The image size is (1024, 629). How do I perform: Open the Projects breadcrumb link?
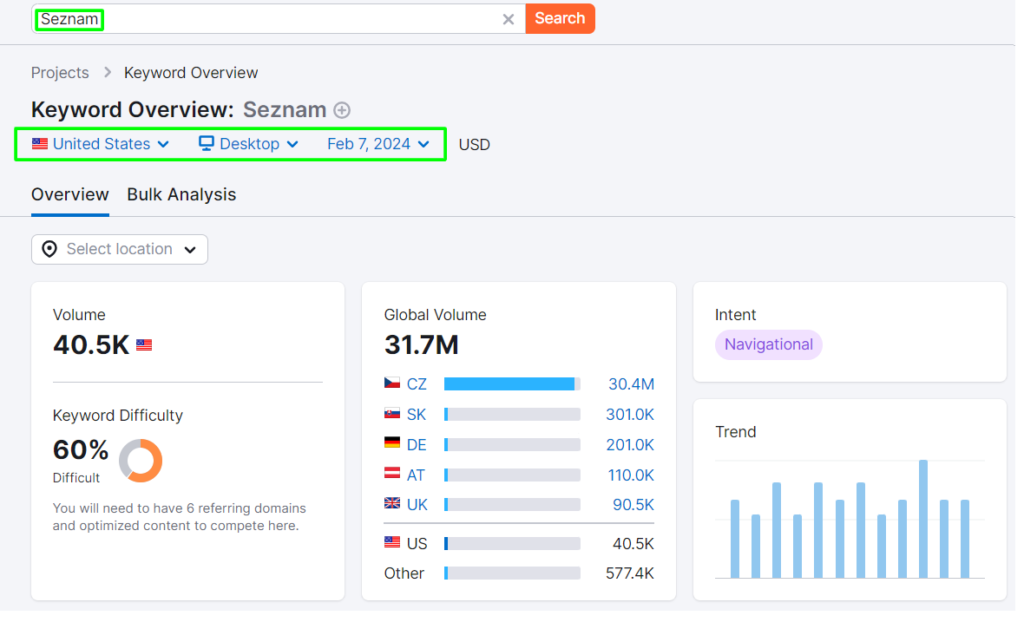click(60, 73)
